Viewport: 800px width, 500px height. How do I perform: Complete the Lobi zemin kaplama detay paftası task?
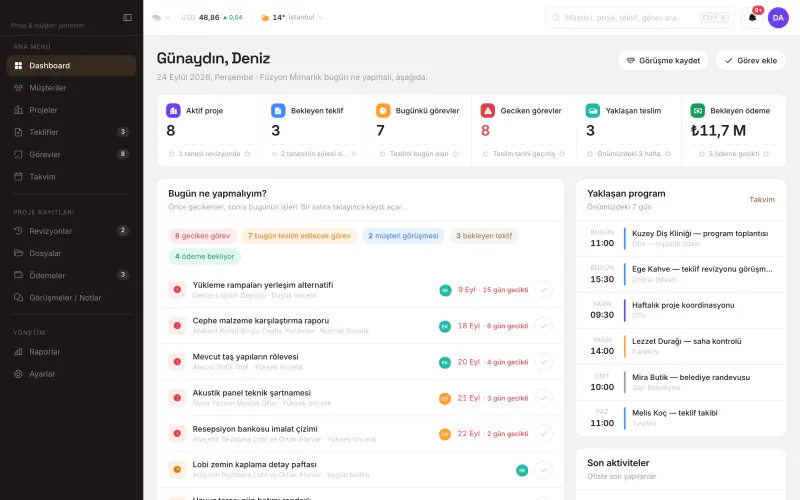(x=544, y=470)
